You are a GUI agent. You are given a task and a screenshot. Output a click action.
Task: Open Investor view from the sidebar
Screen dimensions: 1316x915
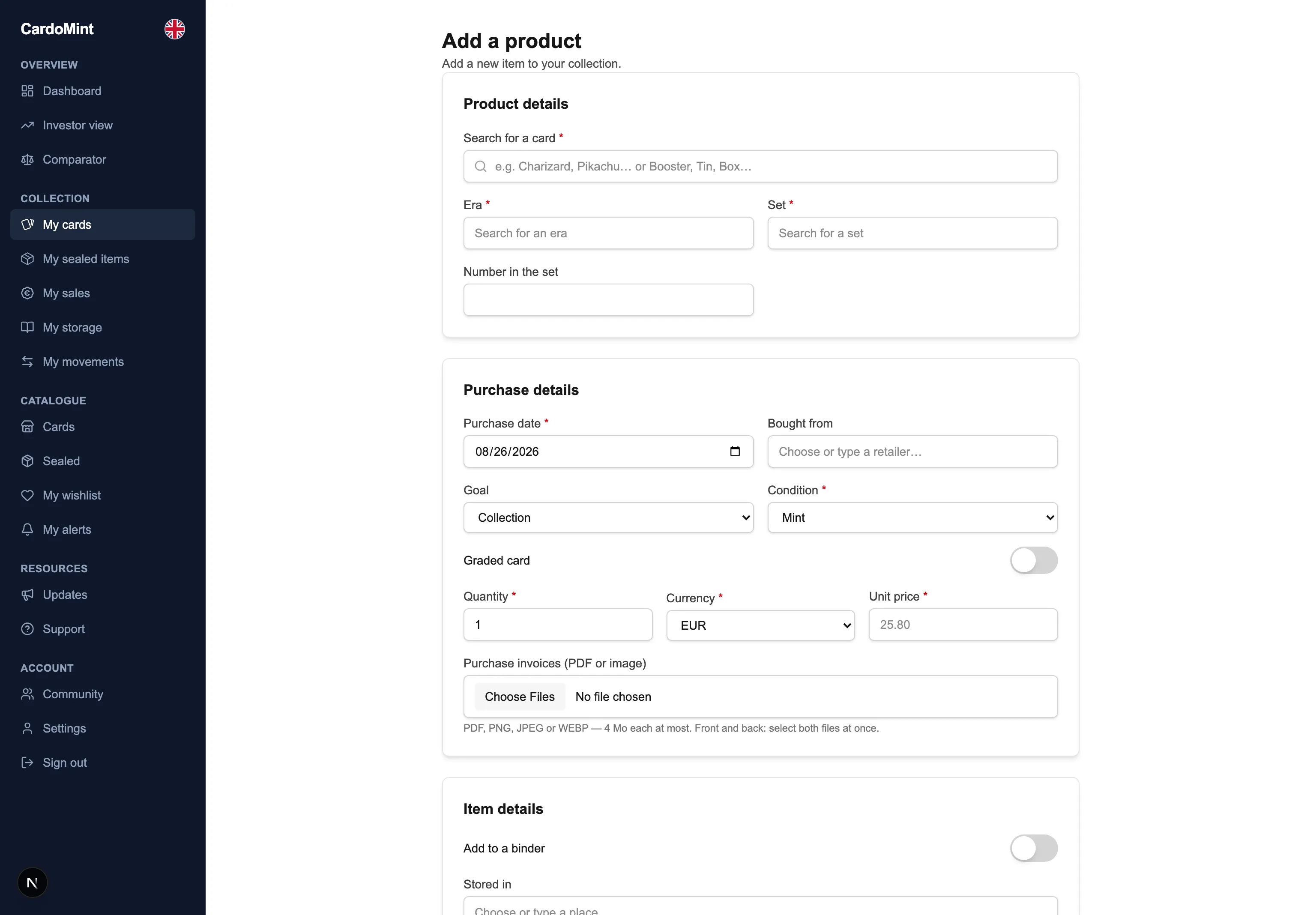pos(102,126)
